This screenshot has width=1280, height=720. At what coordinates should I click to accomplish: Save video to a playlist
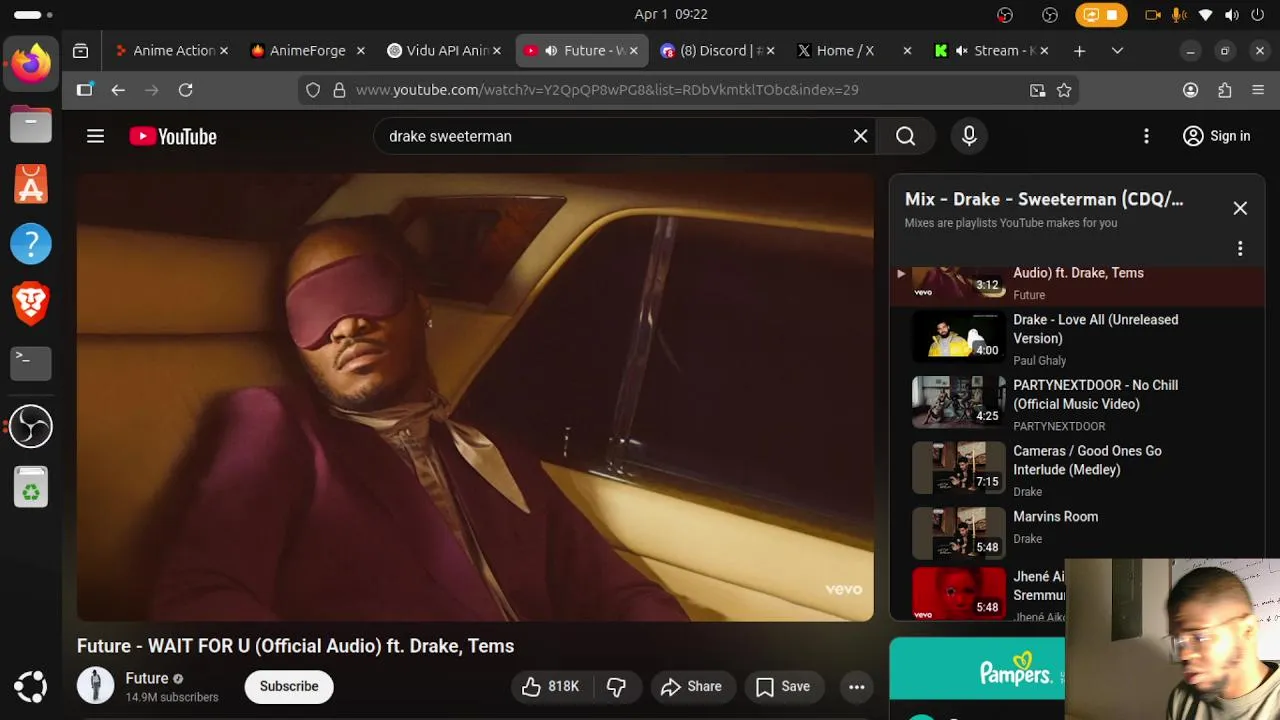(x=783, y=686)
